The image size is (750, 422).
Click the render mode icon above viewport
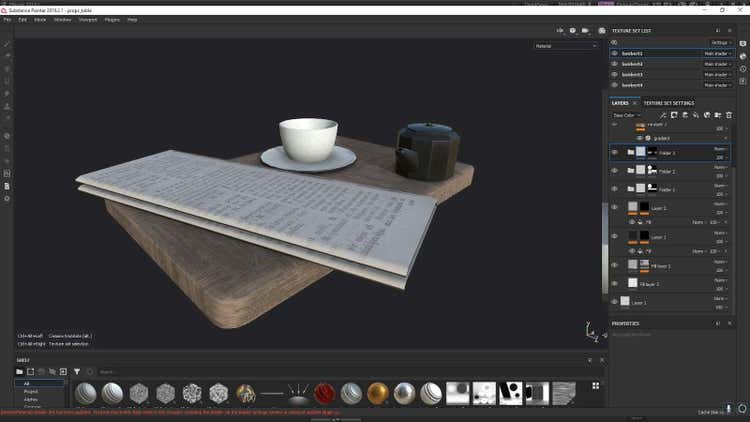coord(602,31)
